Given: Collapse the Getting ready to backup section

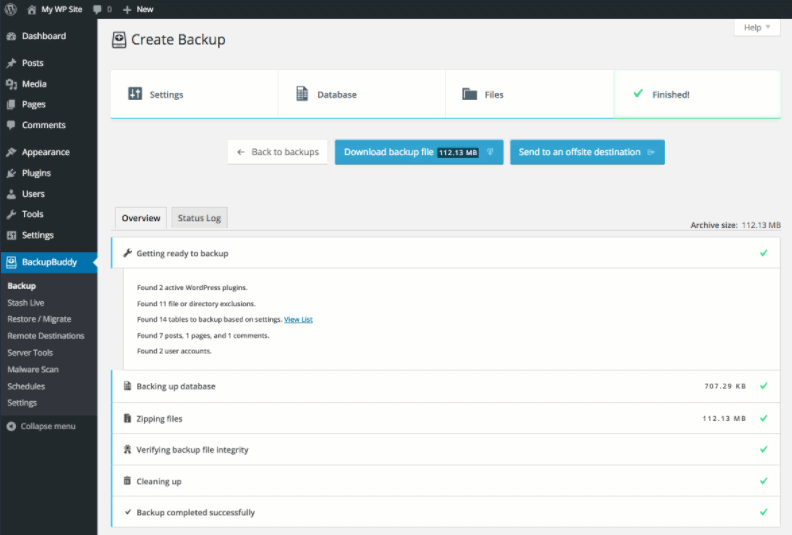Looking at the screenshot, I should tap(446, 253).
